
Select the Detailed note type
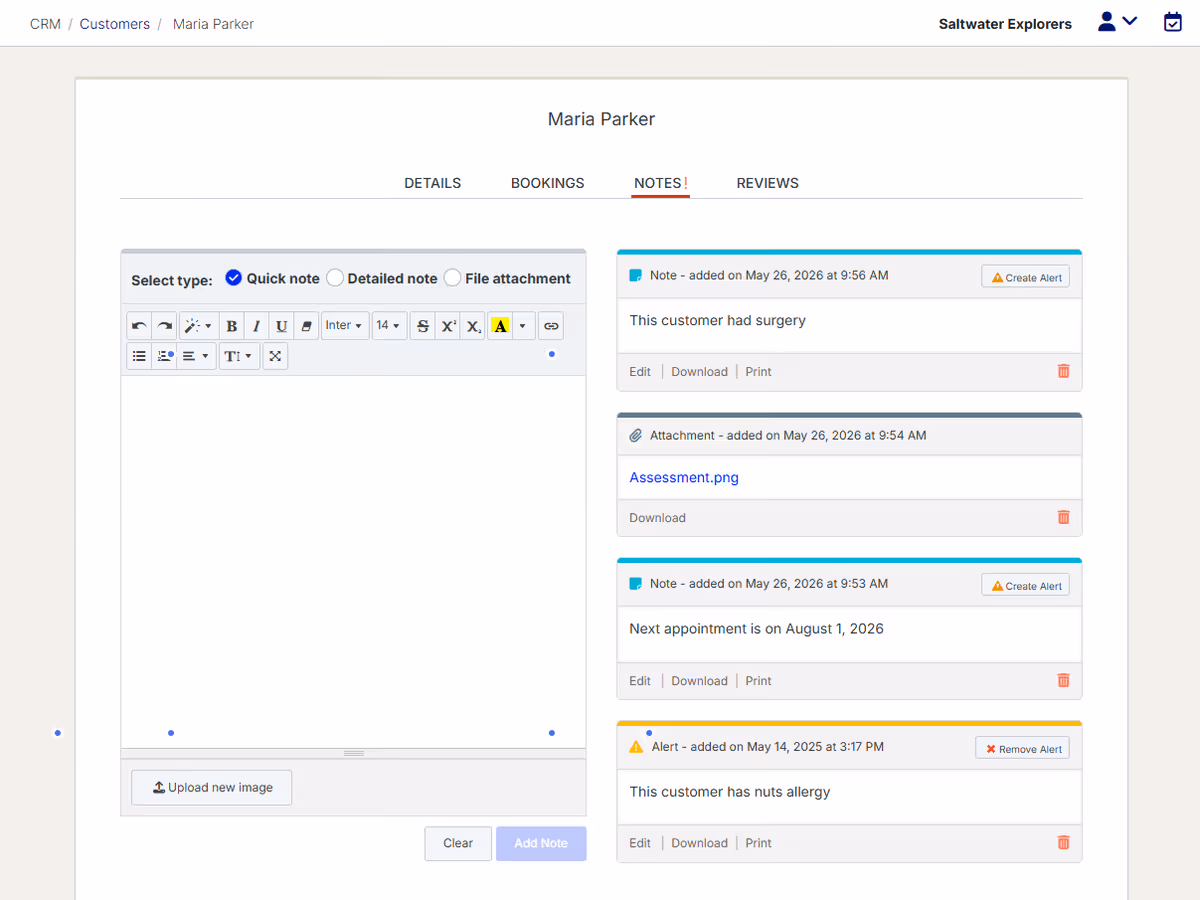pyautogui.click(x=382, y=278)
